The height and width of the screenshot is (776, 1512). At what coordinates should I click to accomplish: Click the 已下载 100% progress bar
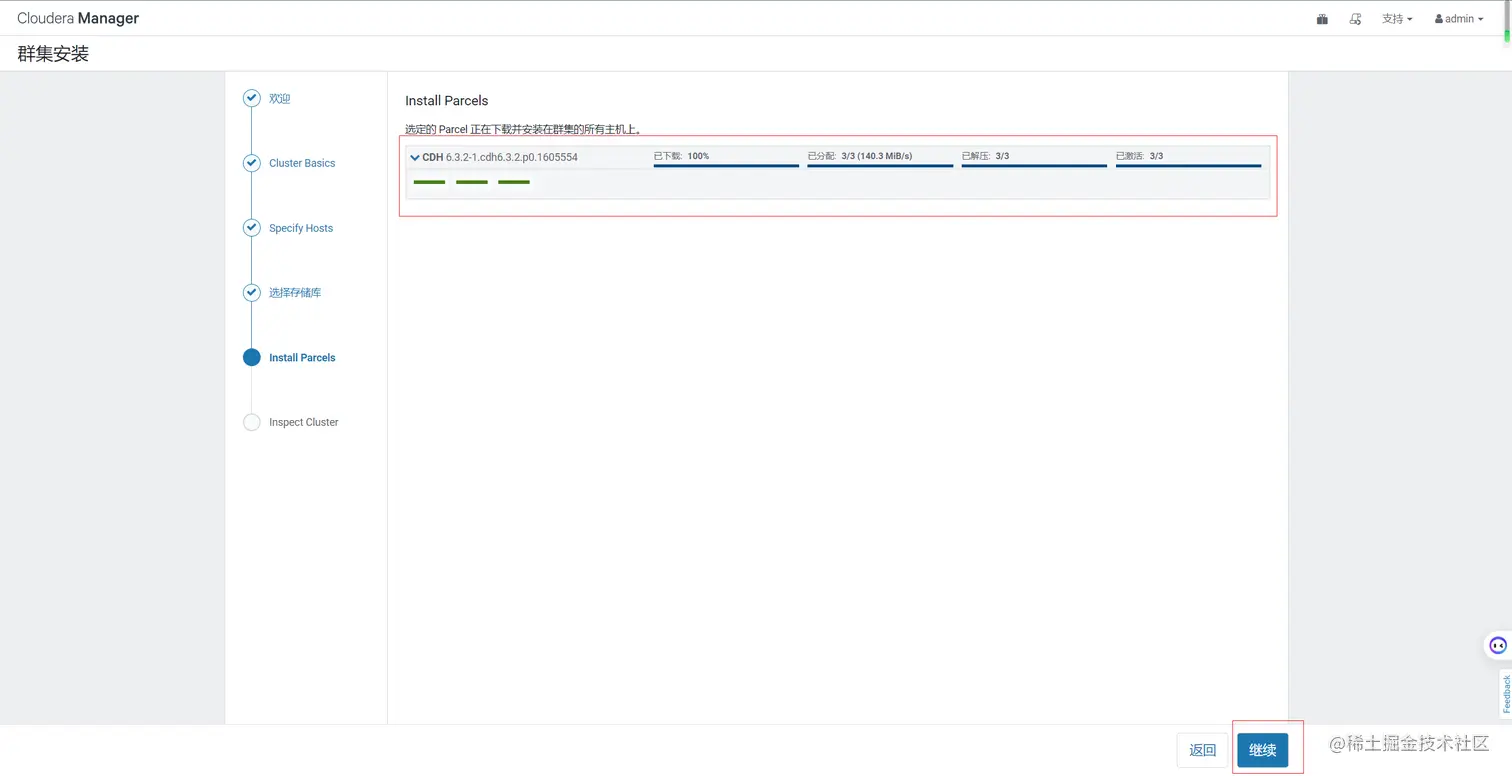pyautogui.click(x=726, y=165)
